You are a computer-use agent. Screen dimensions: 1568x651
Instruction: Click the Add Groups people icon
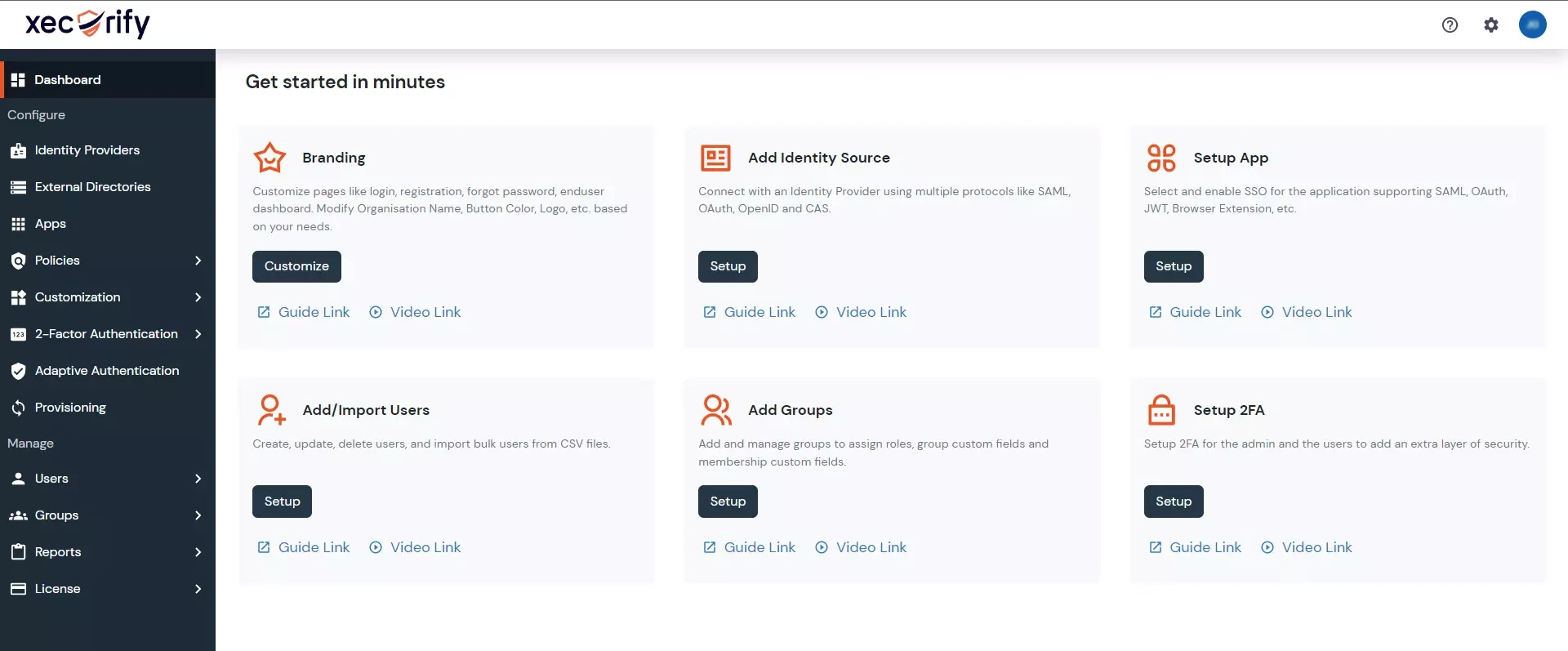coord(715,410)
